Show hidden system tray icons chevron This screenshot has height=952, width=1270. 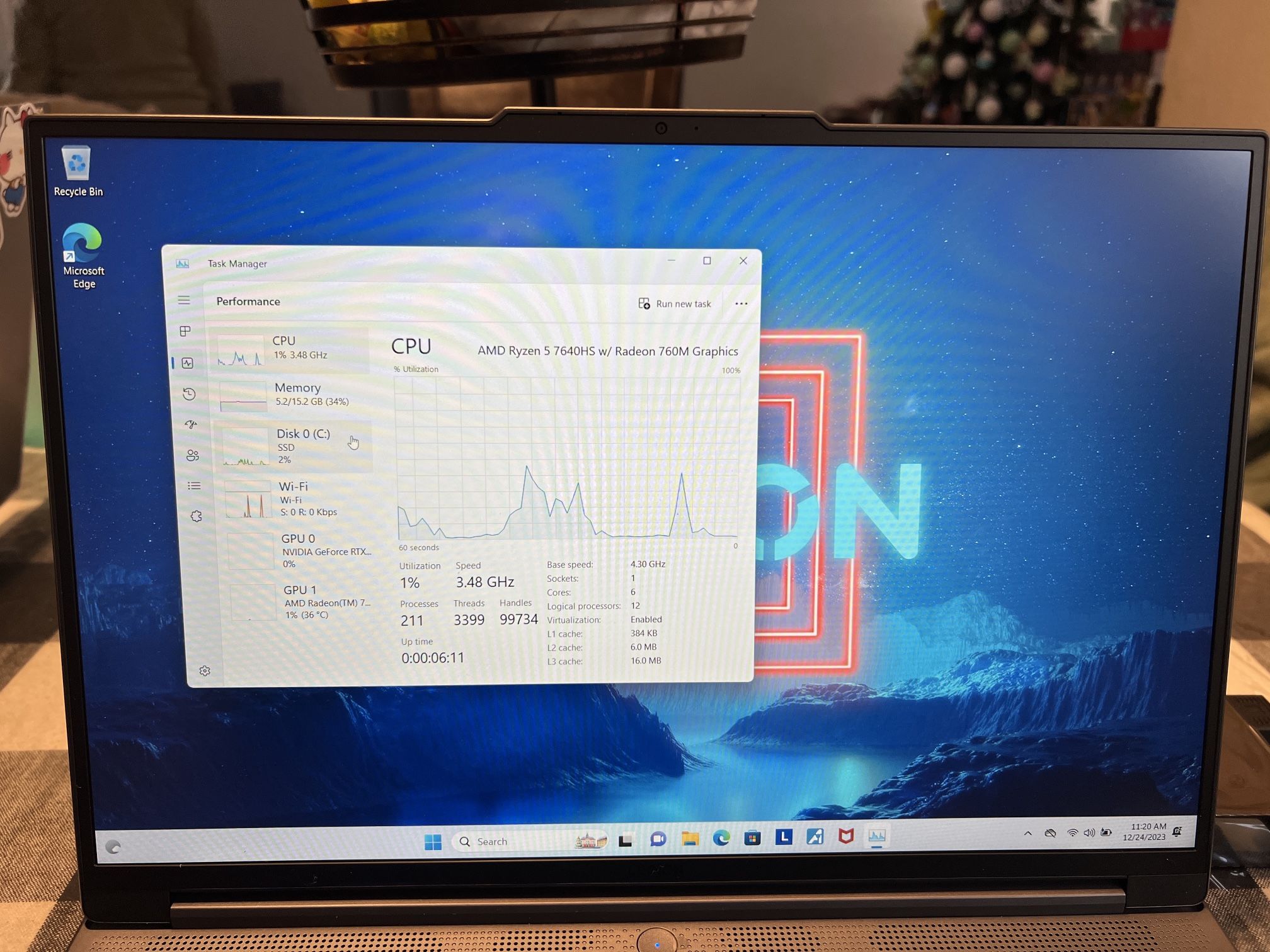(1028, 833)
